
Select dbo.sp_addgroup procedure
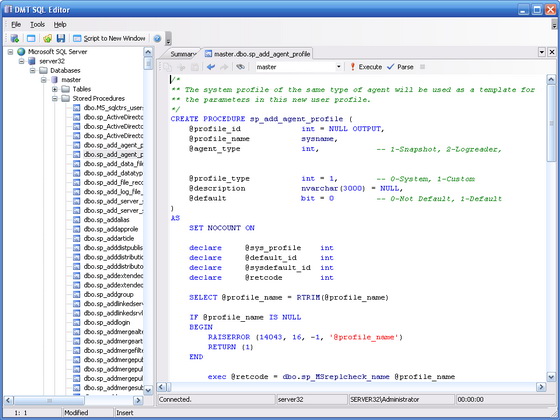click(109, 294)
